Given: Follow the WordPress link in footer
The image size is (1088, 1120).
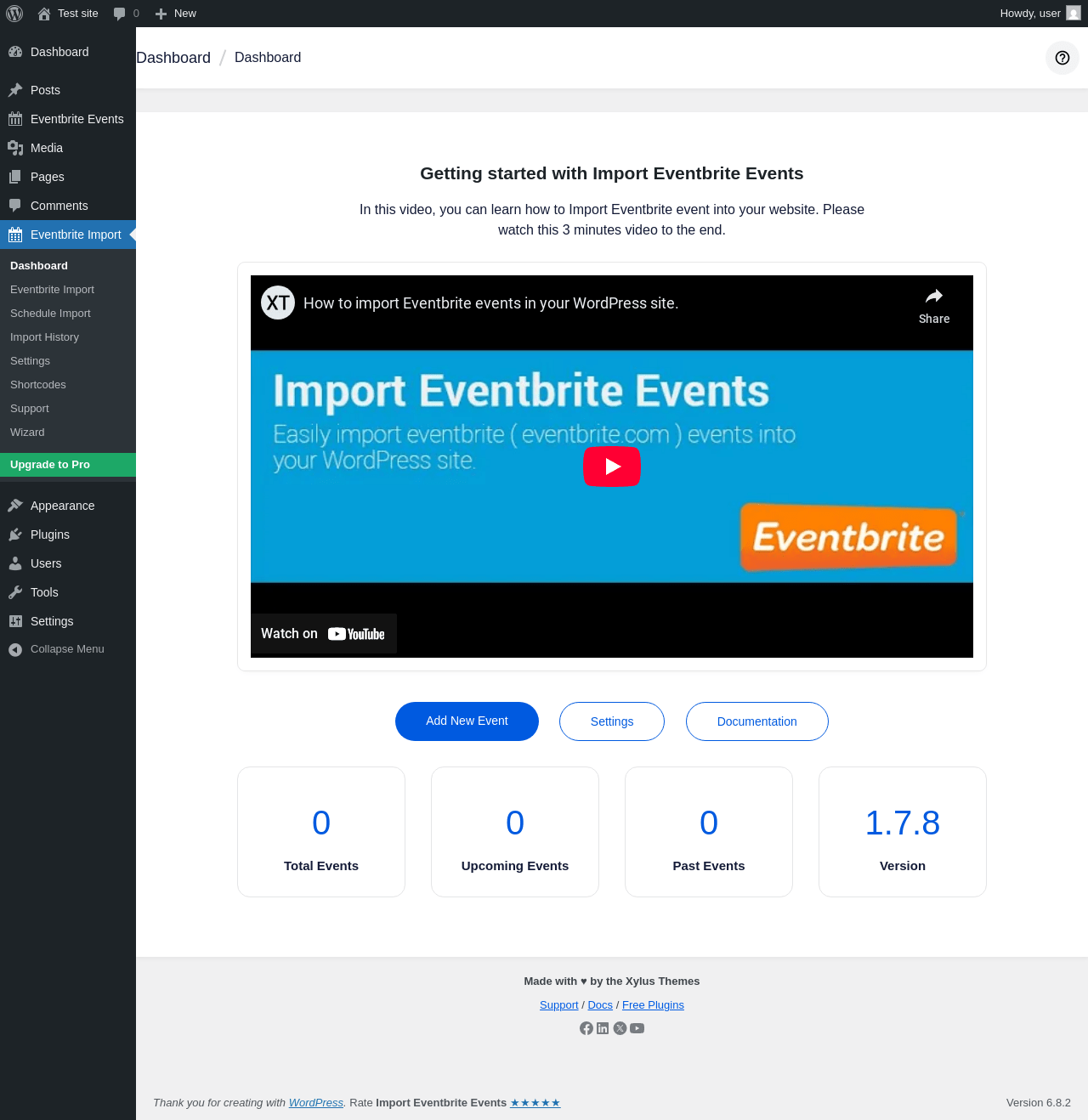Looking at the screenshot, I should pyautogui.click(x=316, y=1103).
